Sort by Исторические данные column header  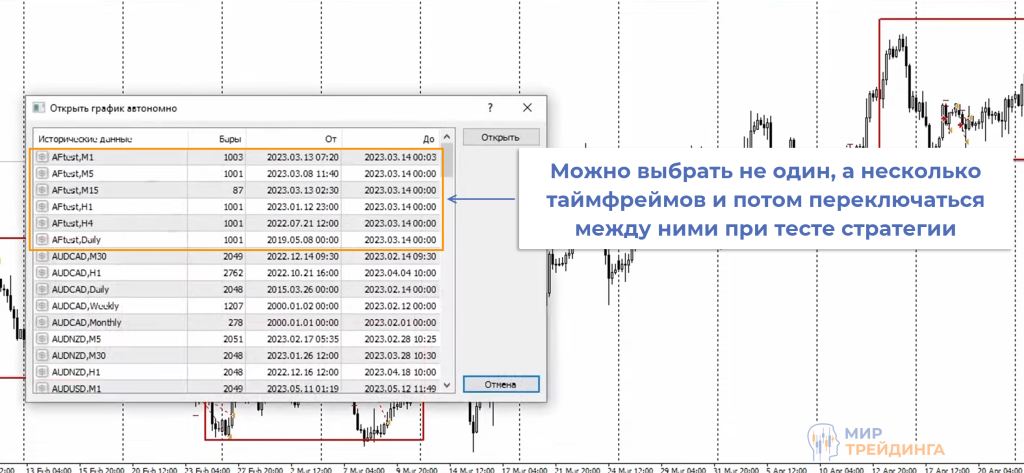click(111, 139)
